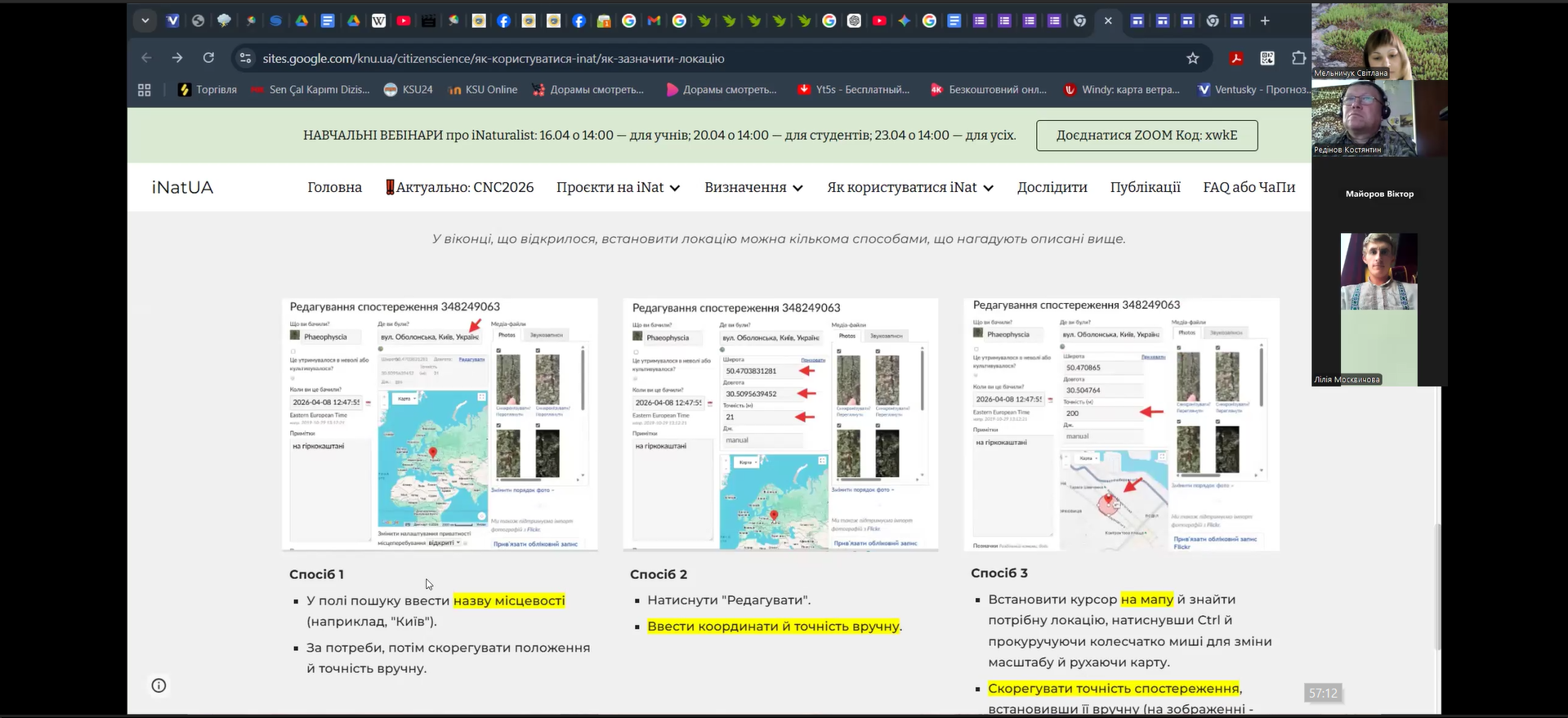Image resolution: width=1568 pixels, height=718 pixels.
Task: Click the page info icon at bottom left
Action: 159,685
